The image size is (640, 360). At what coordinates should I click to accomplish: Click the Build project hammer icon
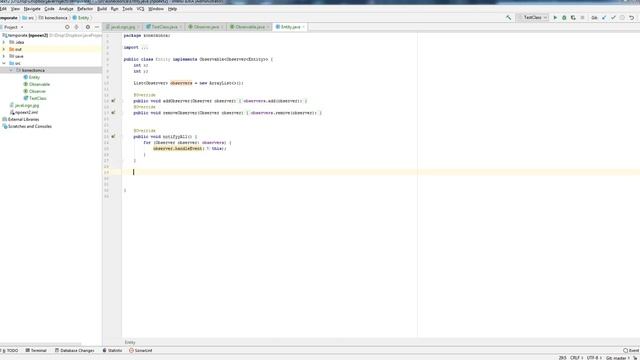(x=508, y=18)
